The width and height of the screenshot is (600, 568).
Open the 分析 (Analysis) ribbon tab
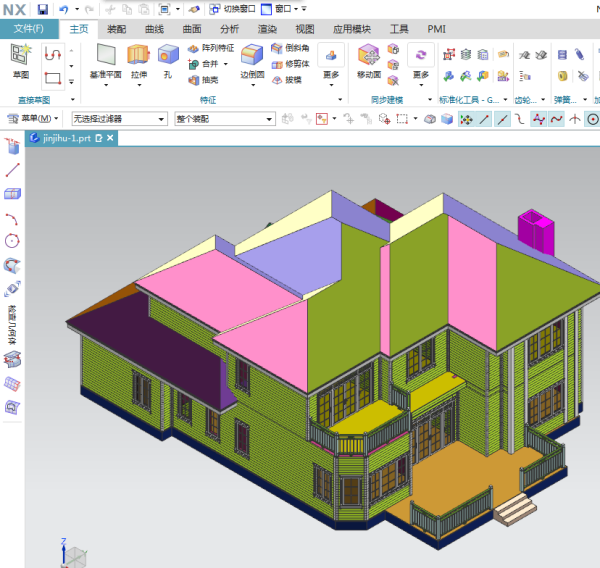click(x=229, y=29)
